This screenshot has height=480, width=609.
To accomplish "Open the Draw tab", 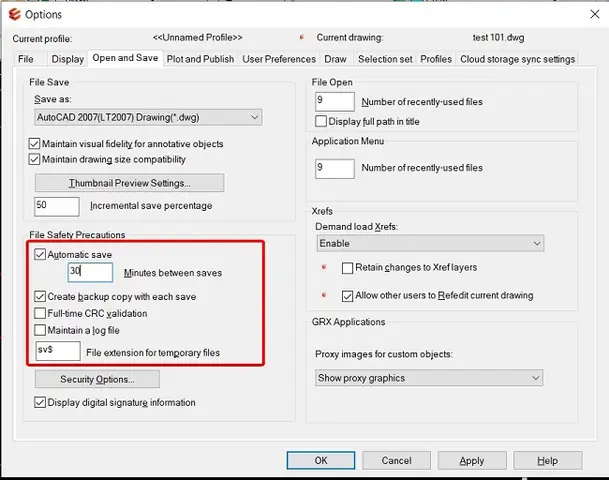I will click(335, 59).
